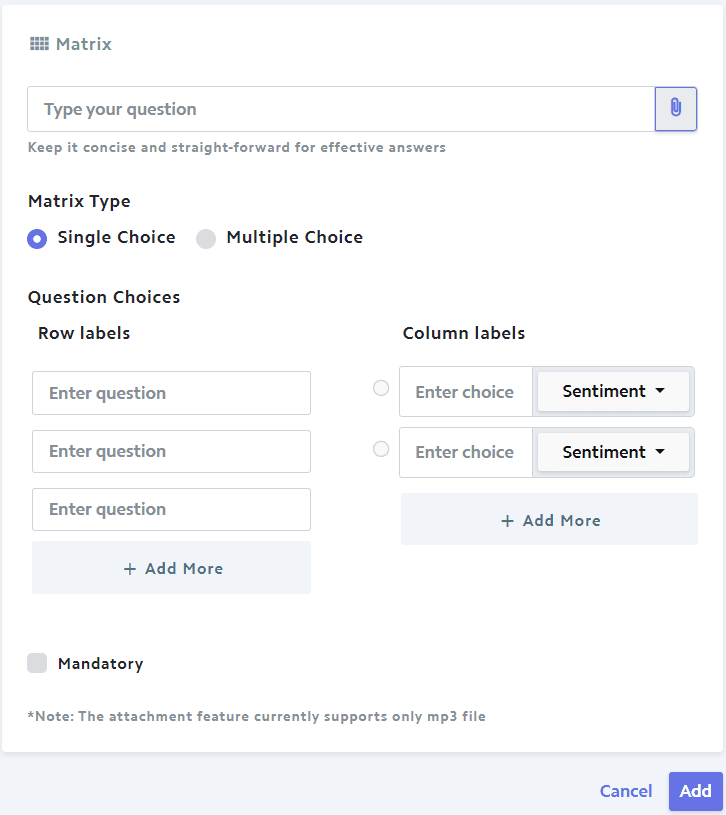
Task: Add more row labels
Action: point(171,568)
